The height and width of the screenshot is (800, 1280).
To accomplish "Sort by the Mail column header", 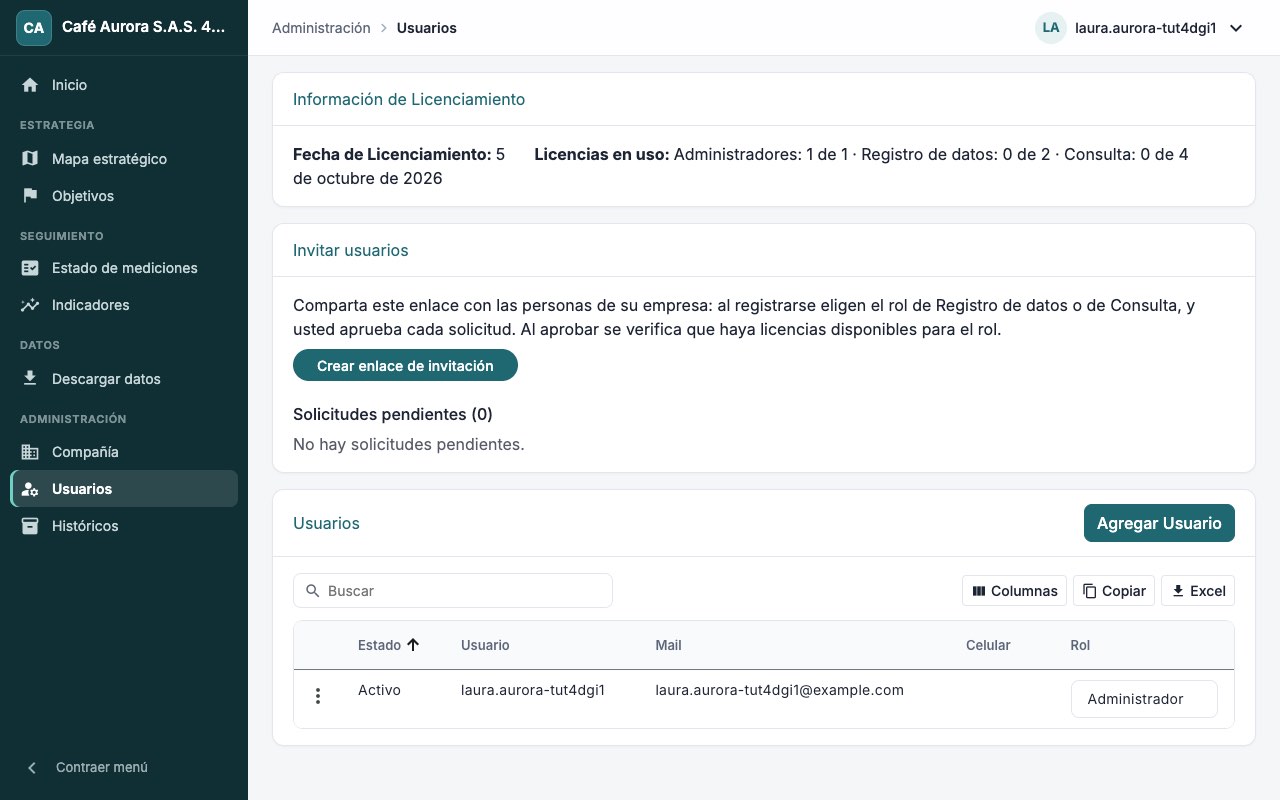I will click(x=668, y=645).
